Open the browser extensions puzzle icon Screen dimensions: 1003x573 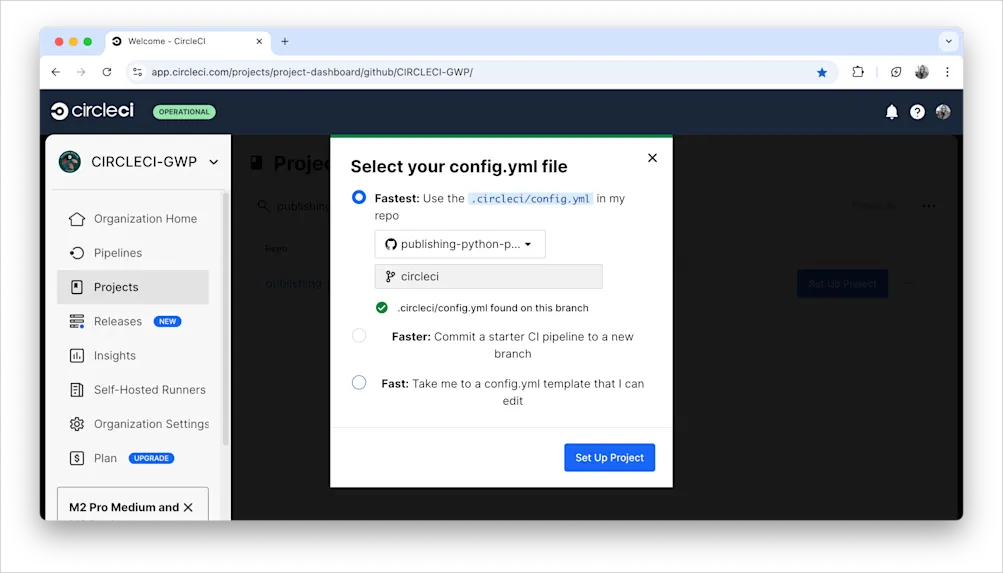tap(858, 72)
